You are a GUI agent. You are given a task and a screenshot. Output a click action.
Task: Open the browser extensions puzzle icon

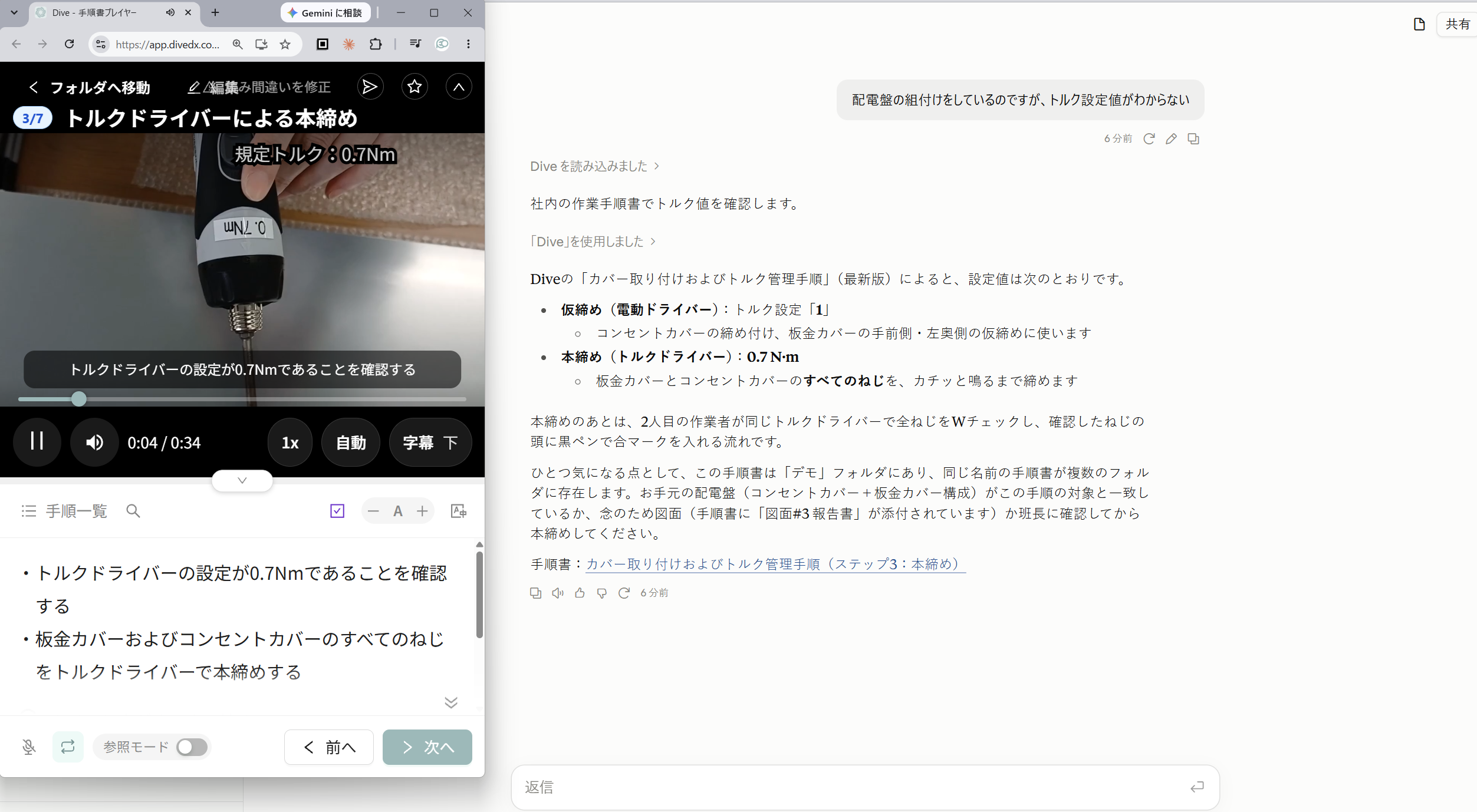(376, 44)
